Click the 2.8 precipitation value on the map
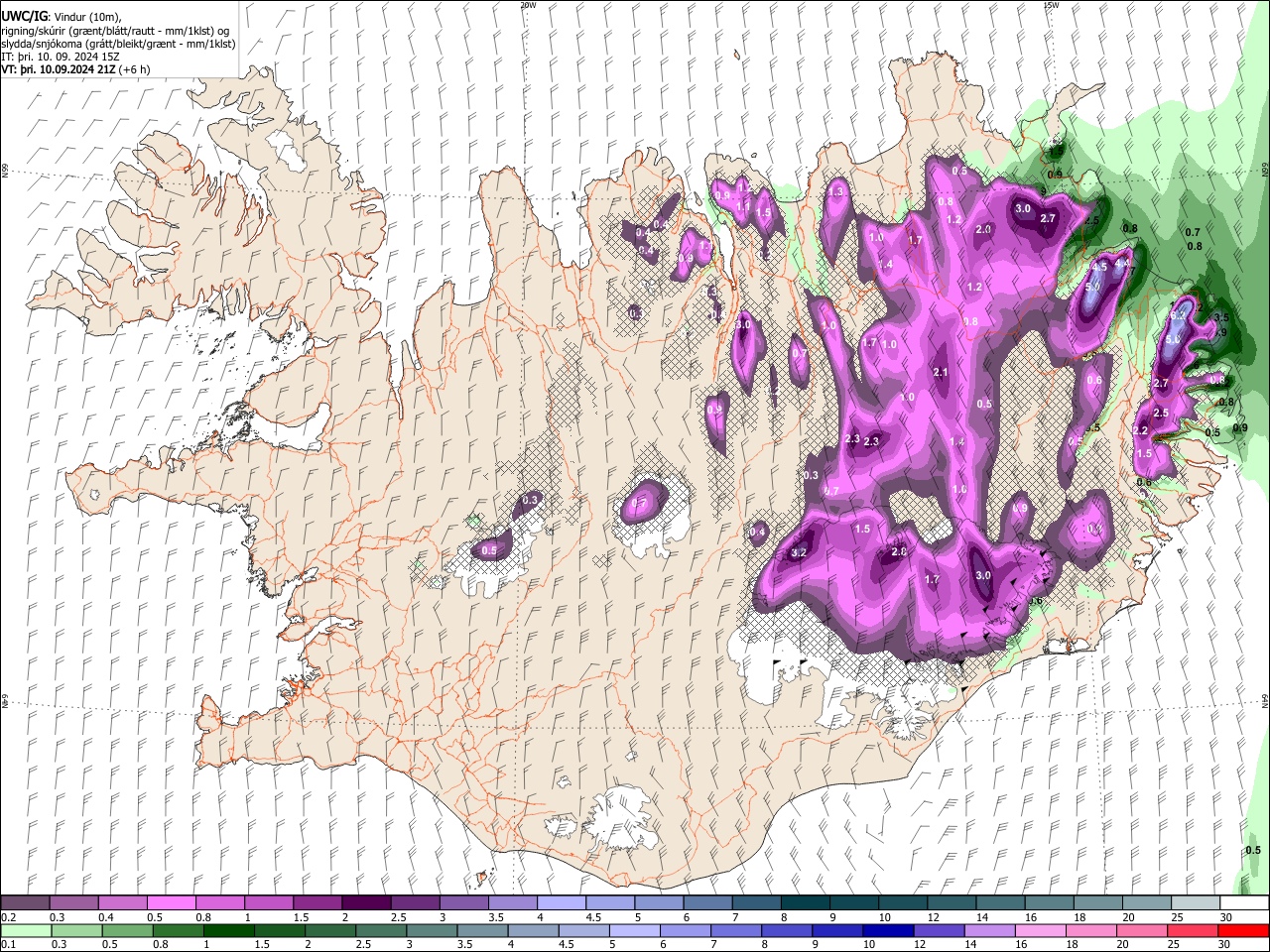This screenshot has height=952, width=1270. (x=899, y=552)
